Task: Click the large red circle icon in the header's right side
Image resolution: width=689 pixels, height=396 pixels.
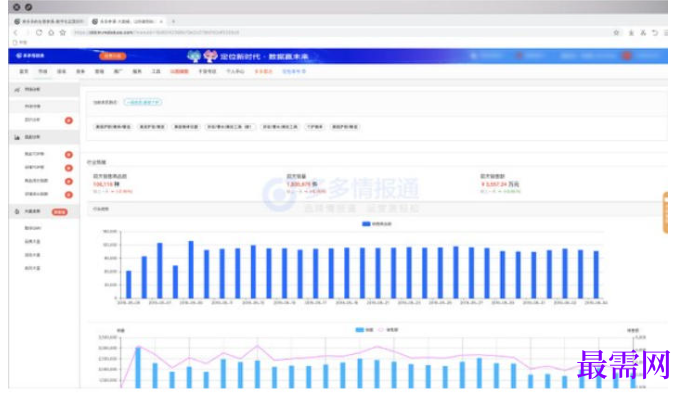Action: point(627,56)
